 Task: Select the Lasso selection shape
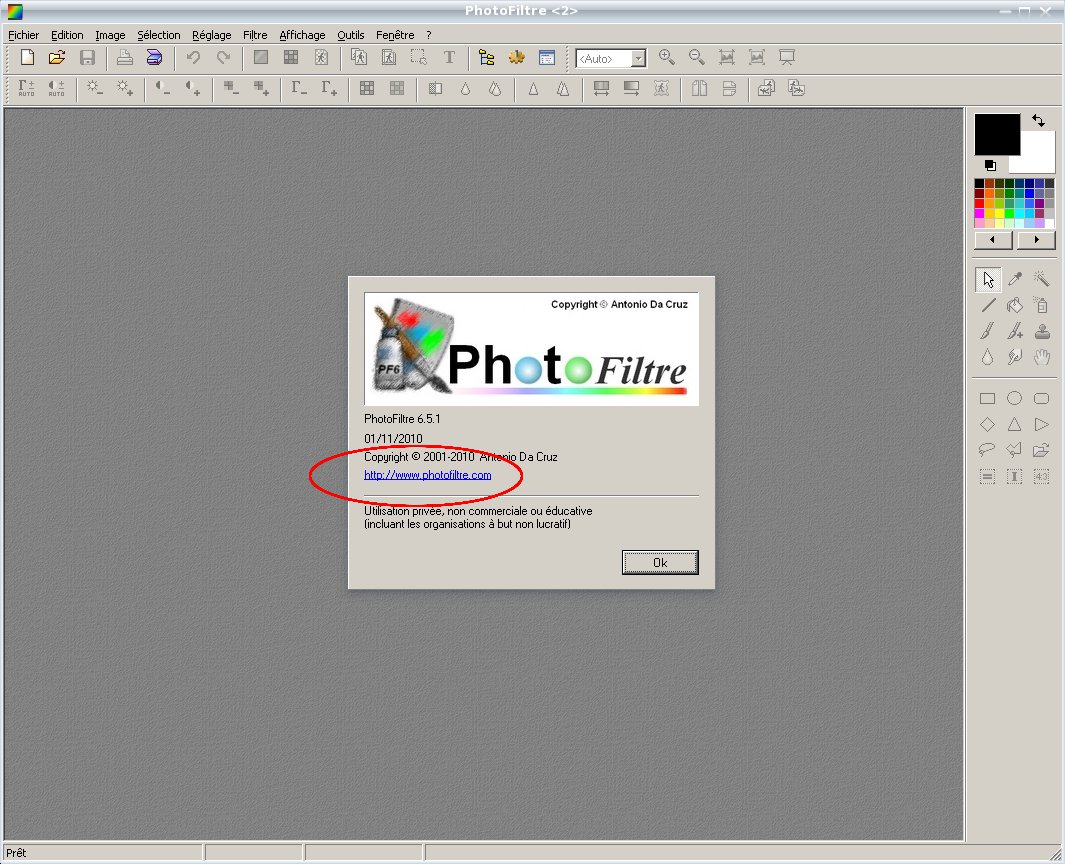pyautogui.click(x=988, y=450)
